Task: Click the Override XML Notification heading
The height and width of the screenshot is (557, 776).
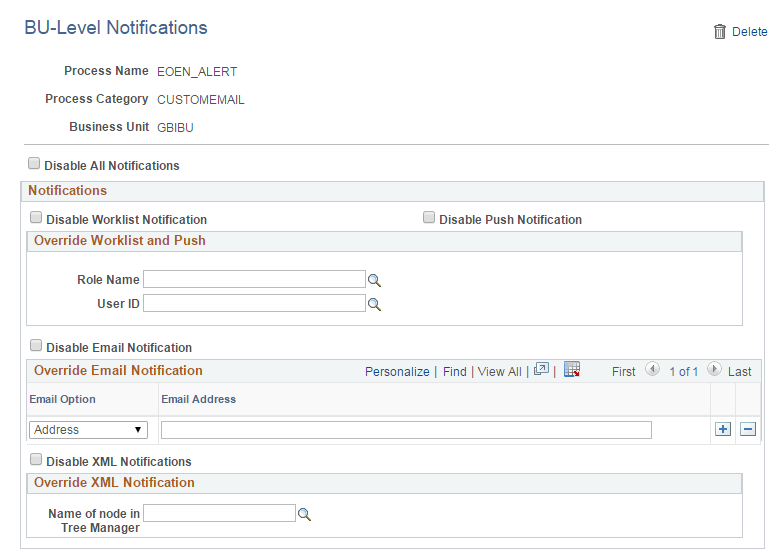Action: (x=114, y=482)
